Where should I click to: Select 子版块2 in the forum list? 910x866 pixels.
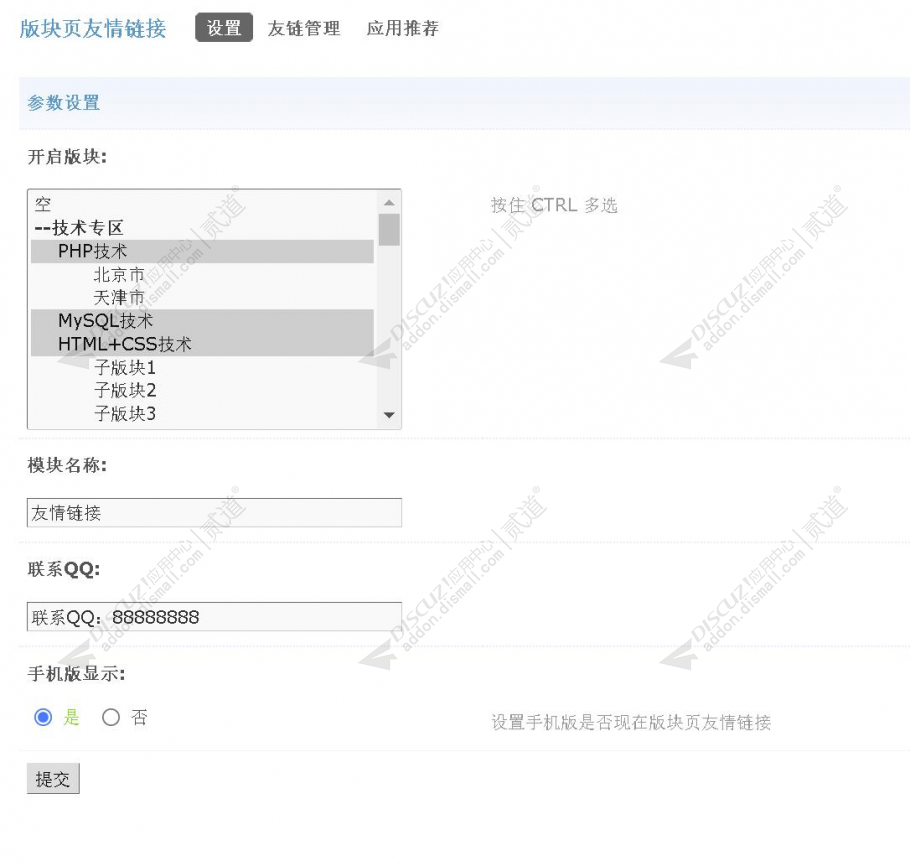tap(202, 390)
